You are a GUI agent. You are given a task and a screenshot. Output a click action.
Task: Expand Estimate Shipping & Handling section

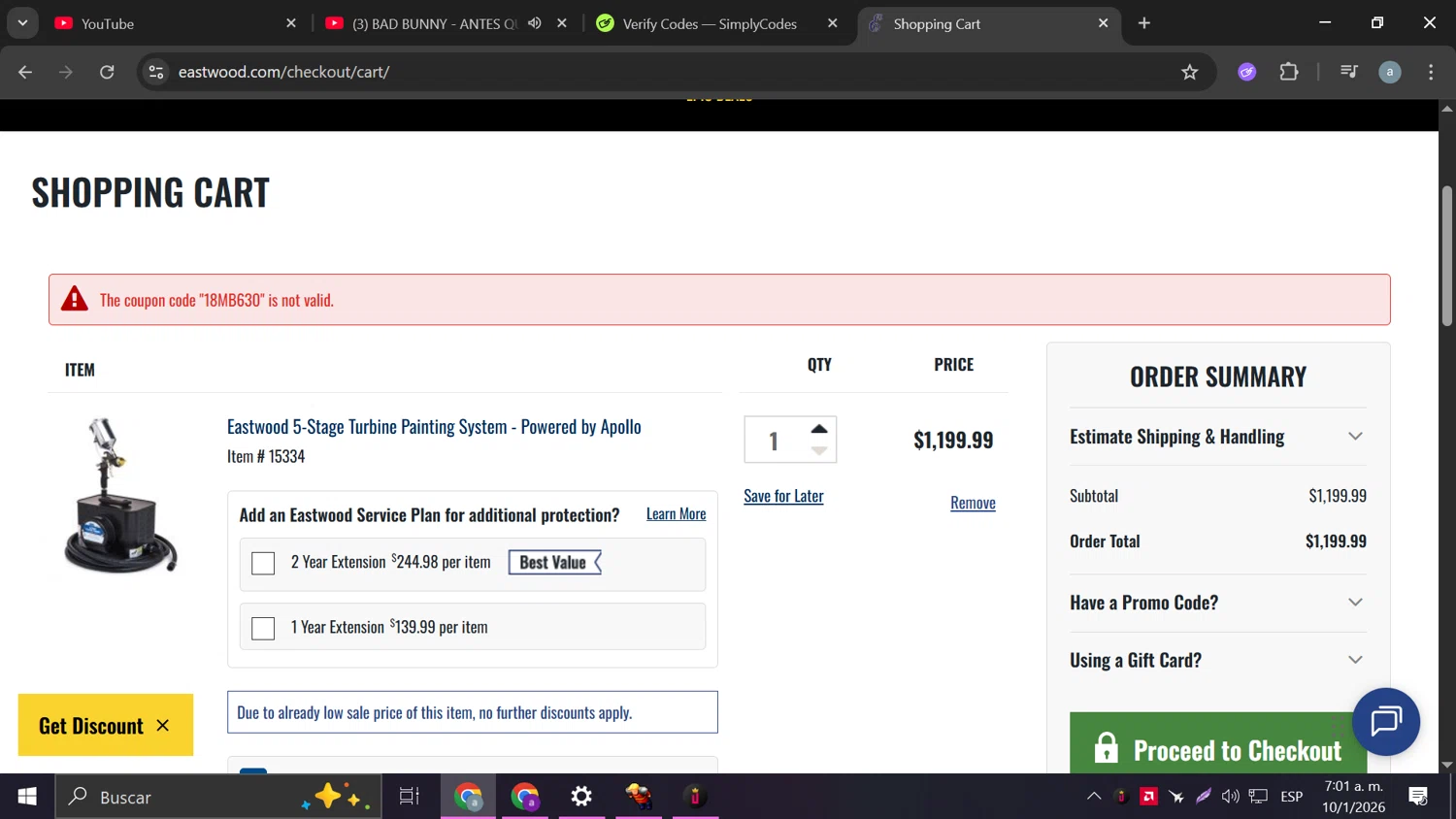tap(1217, 437)
